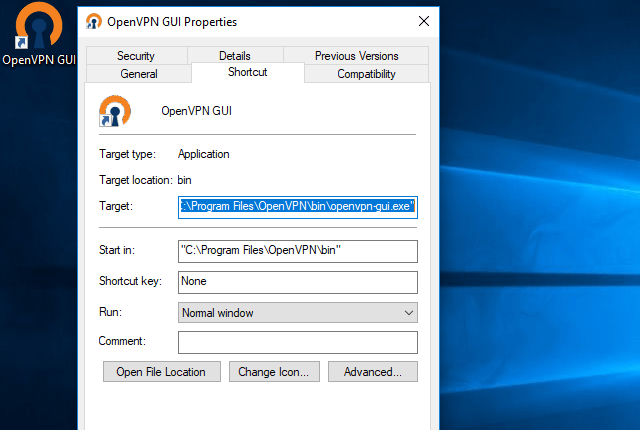640x430 pixels.
Task: Click the 'Target type:' label
Action: pos(127,154)
